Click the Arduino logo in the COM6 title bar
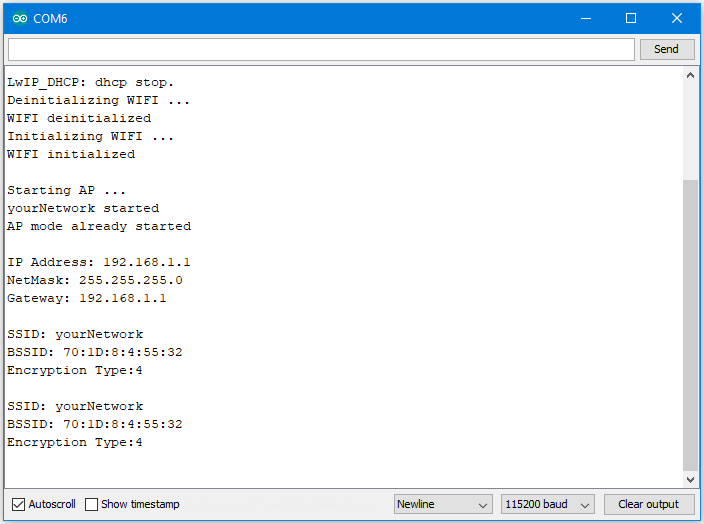This screenshot has height=524, width=704. point(20,18)
